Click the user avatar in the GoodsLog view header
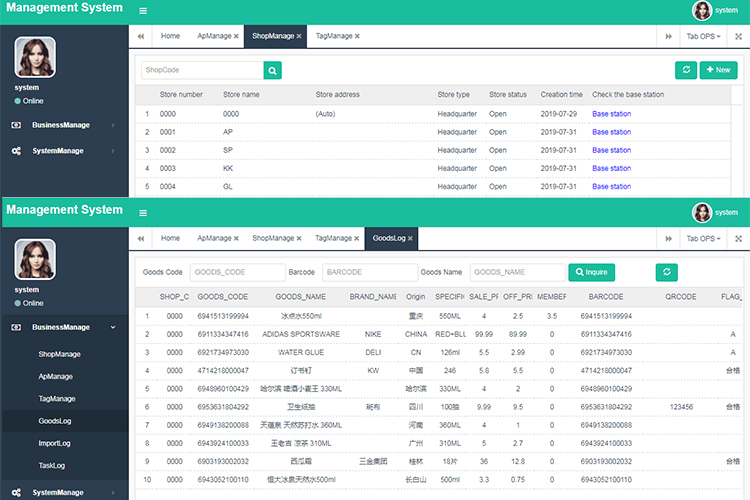Screen dimensions: 750x500 (702, 212)
